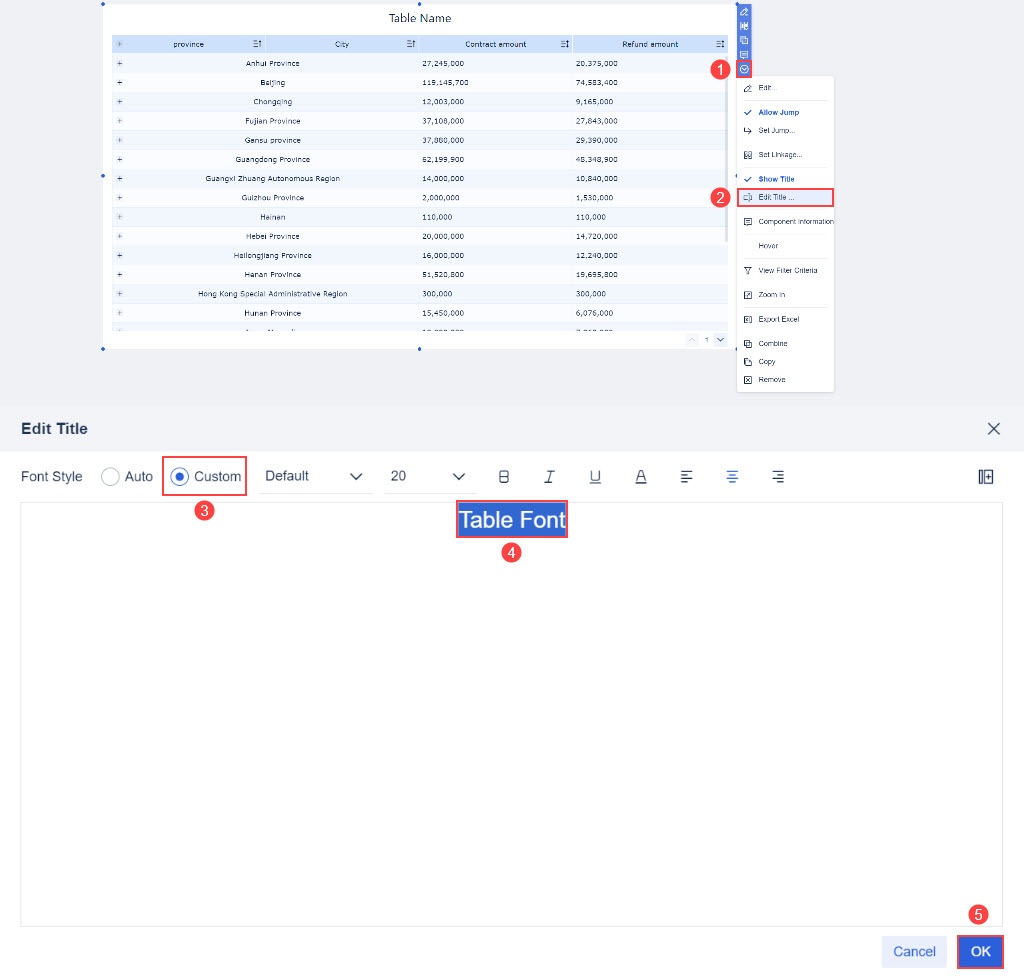This screenshot has height=976, width=1024.
Task: Expand the Anhui Province row
Action: tap(119, 63)
